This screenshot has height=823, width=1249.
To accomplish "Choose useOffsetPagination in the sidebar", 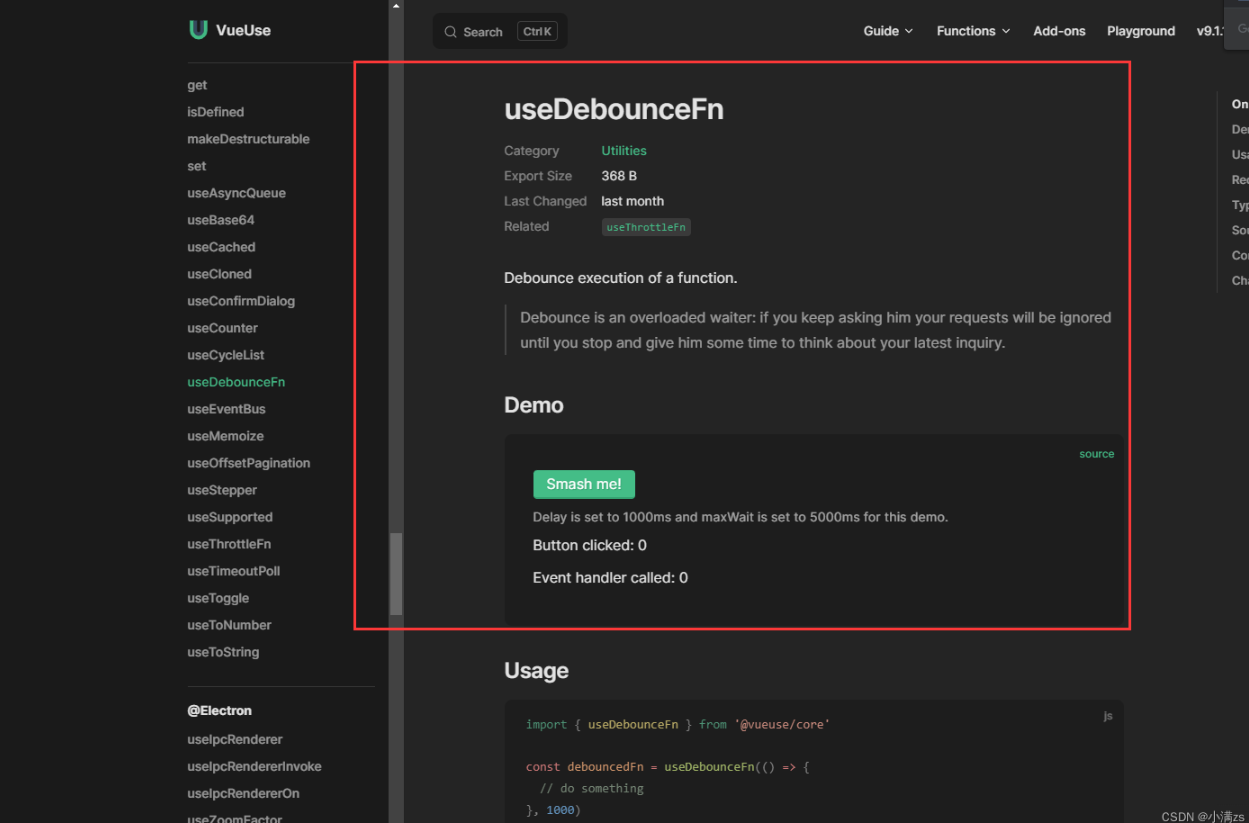I will coord(248,463).
